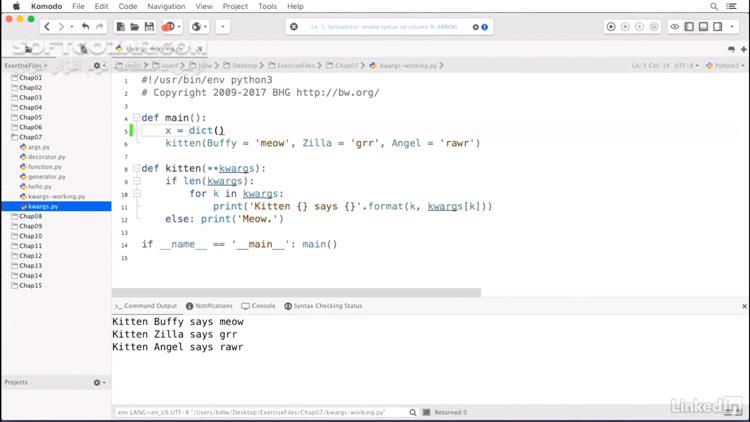The image size is (750, 422).
Task: Click the globe preview icon
Action: [x=196, y=27]
